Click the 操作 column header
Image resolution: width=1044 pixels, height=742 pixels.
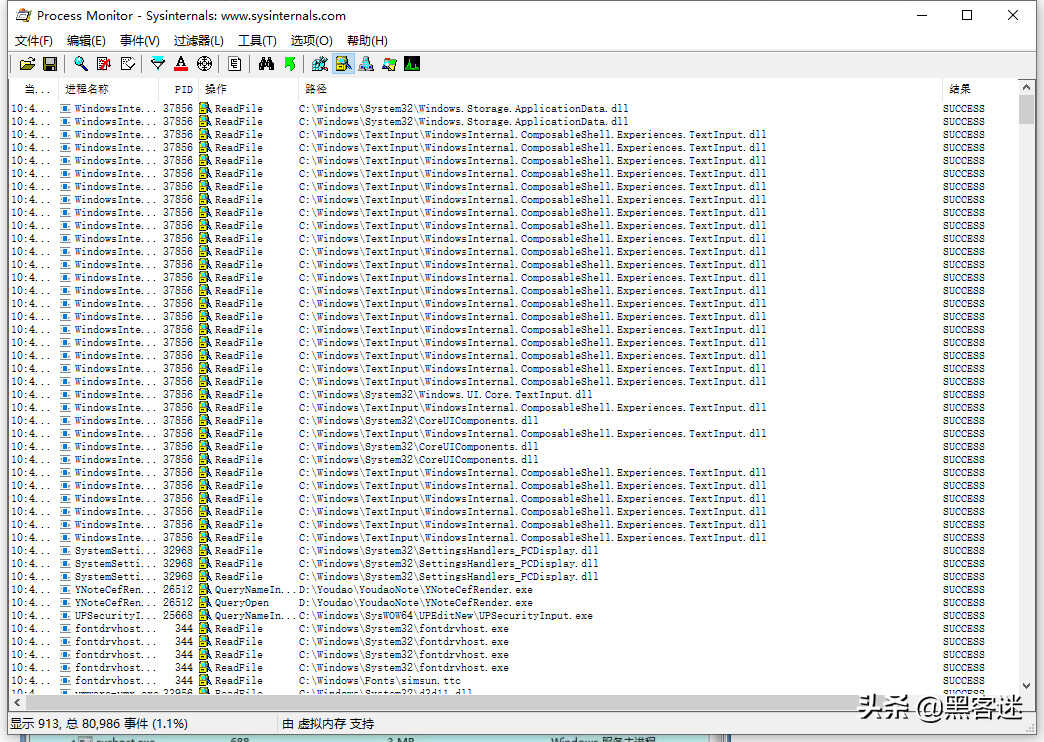[248, 89]
